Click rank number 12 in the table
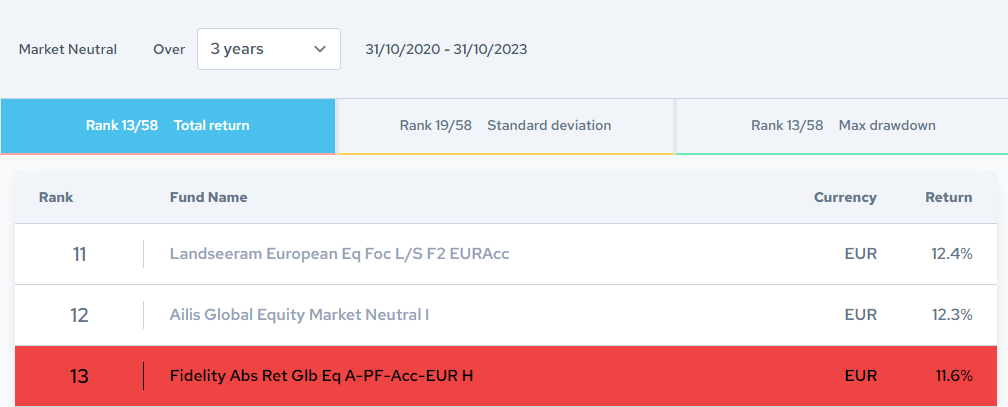This screenshot has width=1008, height=407. tap(79, 315)
